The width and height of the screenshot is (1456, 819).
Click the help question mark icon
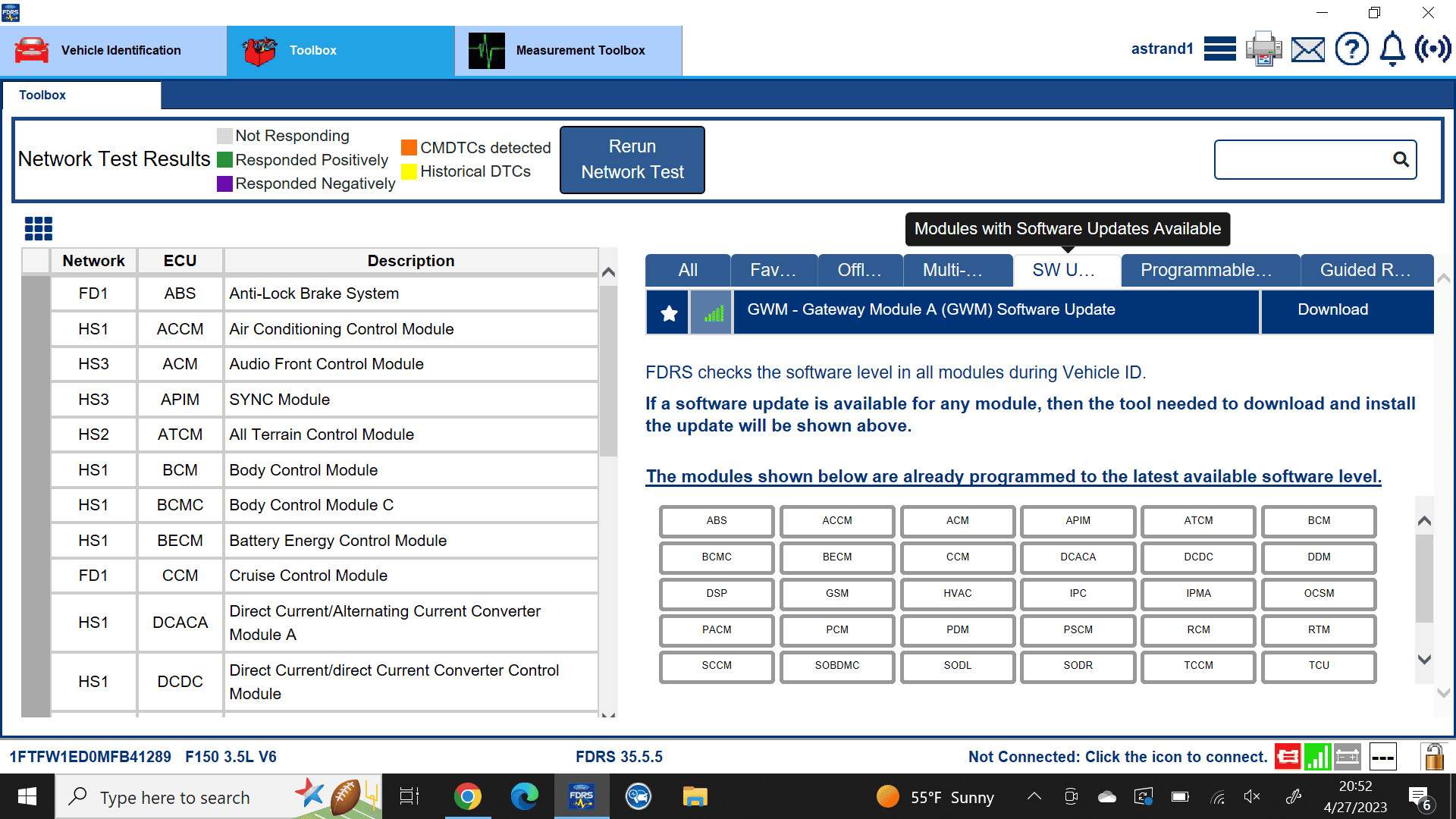(1351, 49)
